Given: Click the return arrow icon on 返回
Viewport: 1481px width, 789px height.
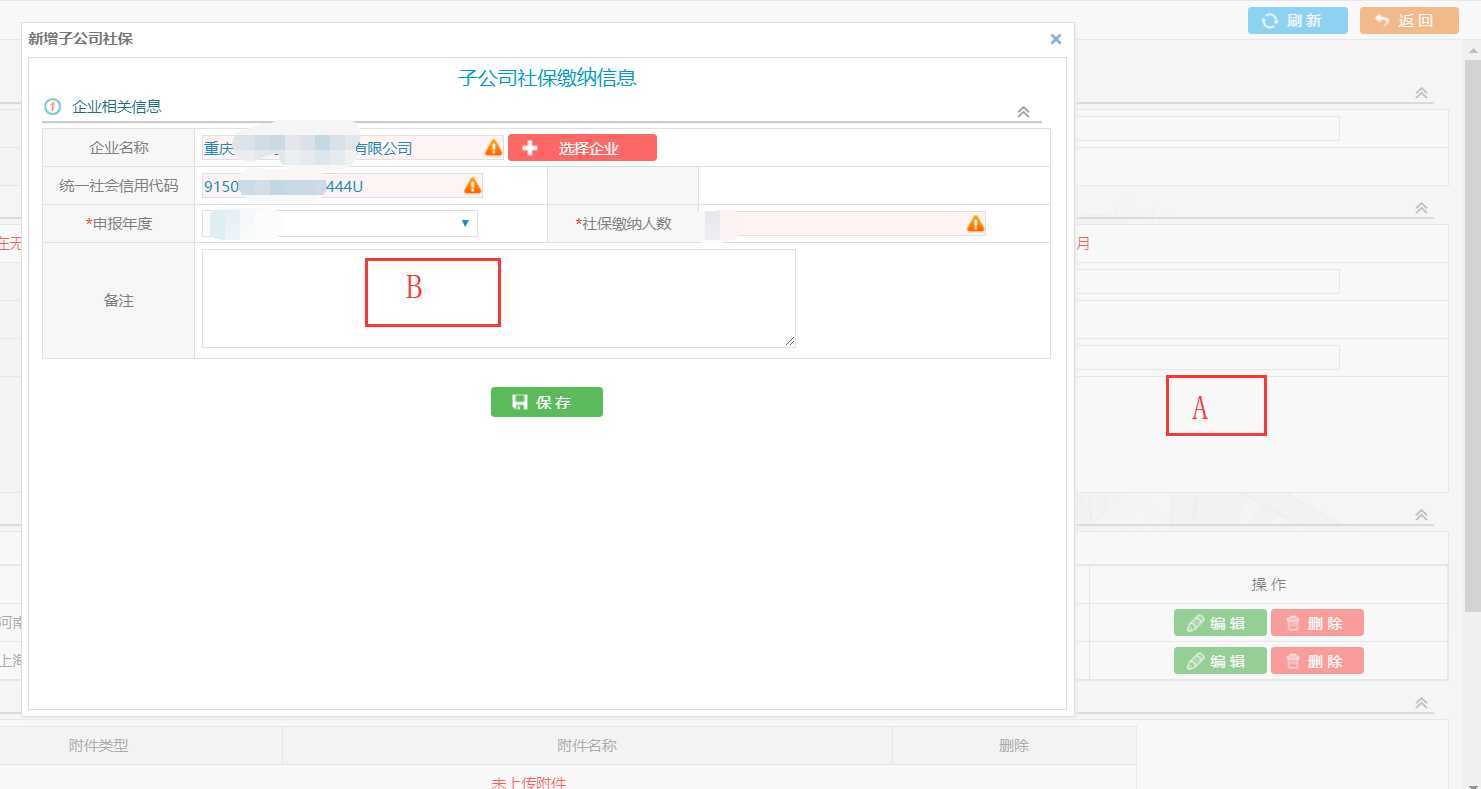Looking at the screenshot, I should [1382, 20].
